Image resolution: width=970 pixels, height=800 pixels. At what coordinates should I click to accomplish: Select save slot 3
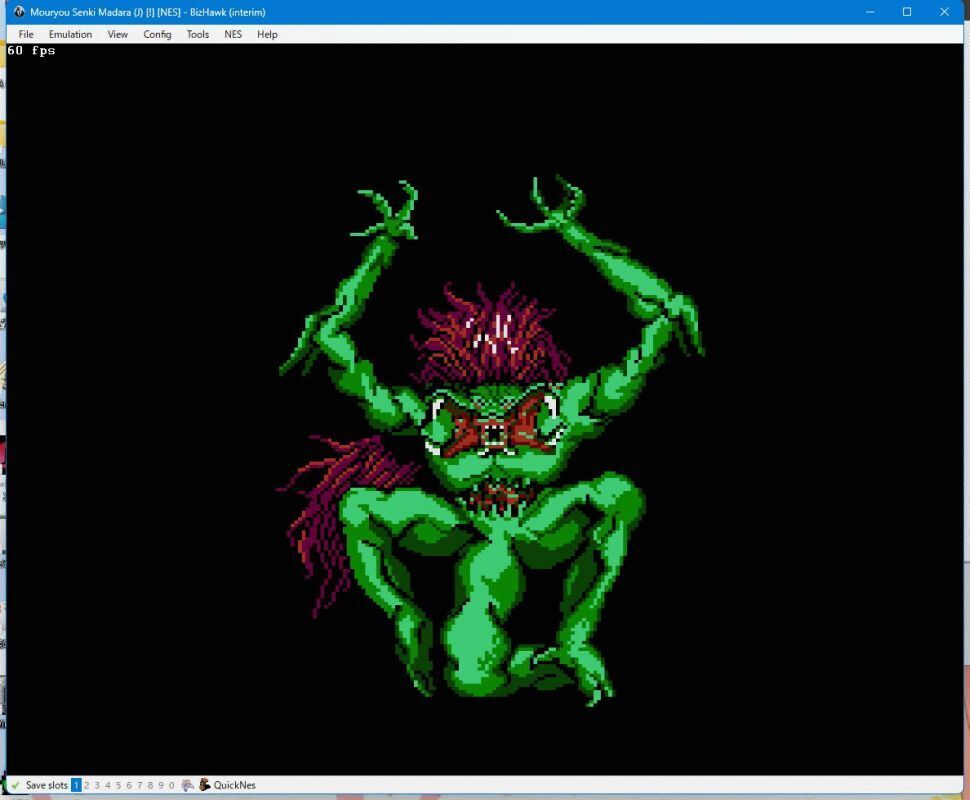97,785
